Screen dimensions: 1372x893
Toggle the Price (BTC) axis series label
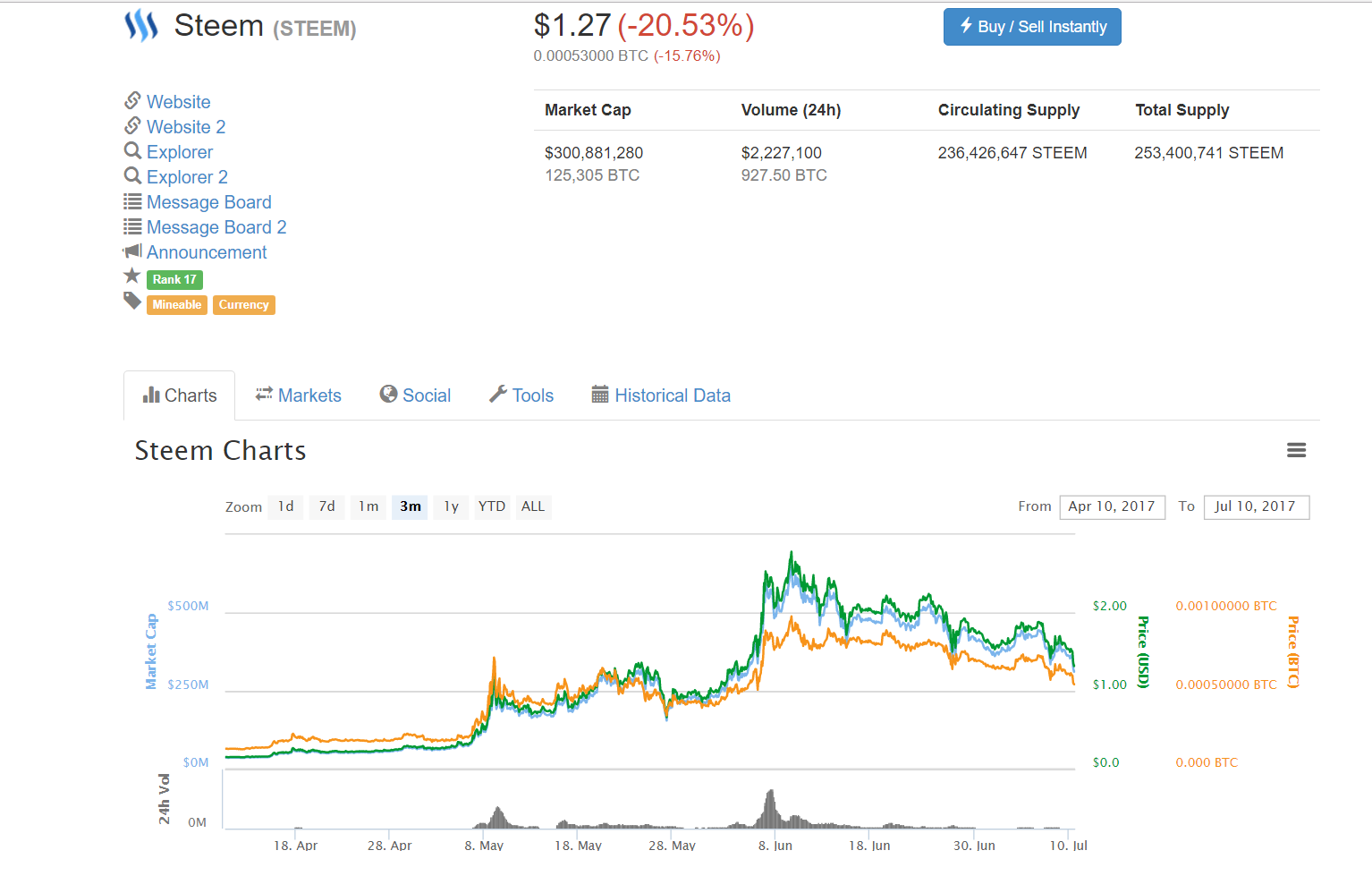click(1292, 652)
